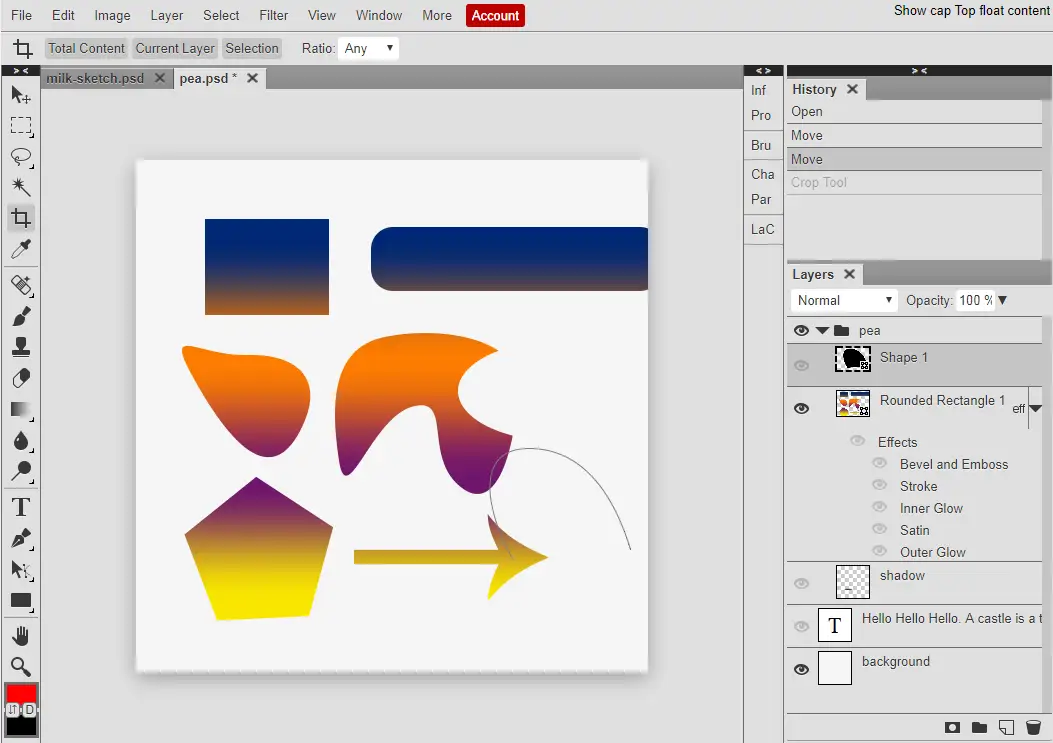Hide the background layer
1053x743 pixels.
coord(801,669)
